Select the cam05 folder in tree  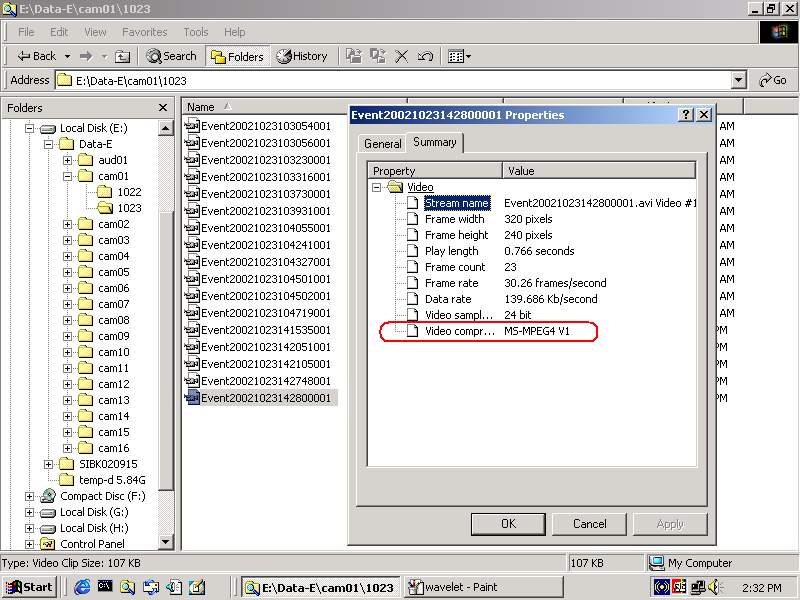click(x=104, y=272)
